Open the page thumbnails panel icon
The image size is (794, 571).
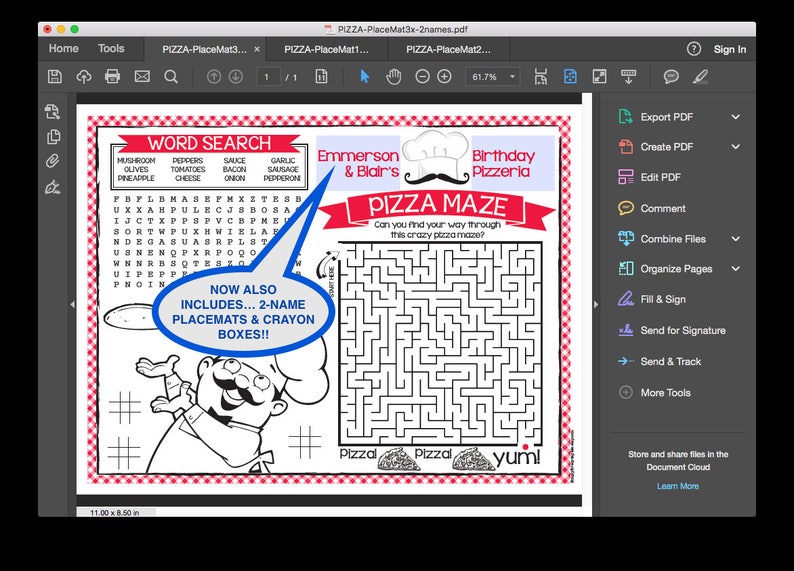(x=53, y=136)
